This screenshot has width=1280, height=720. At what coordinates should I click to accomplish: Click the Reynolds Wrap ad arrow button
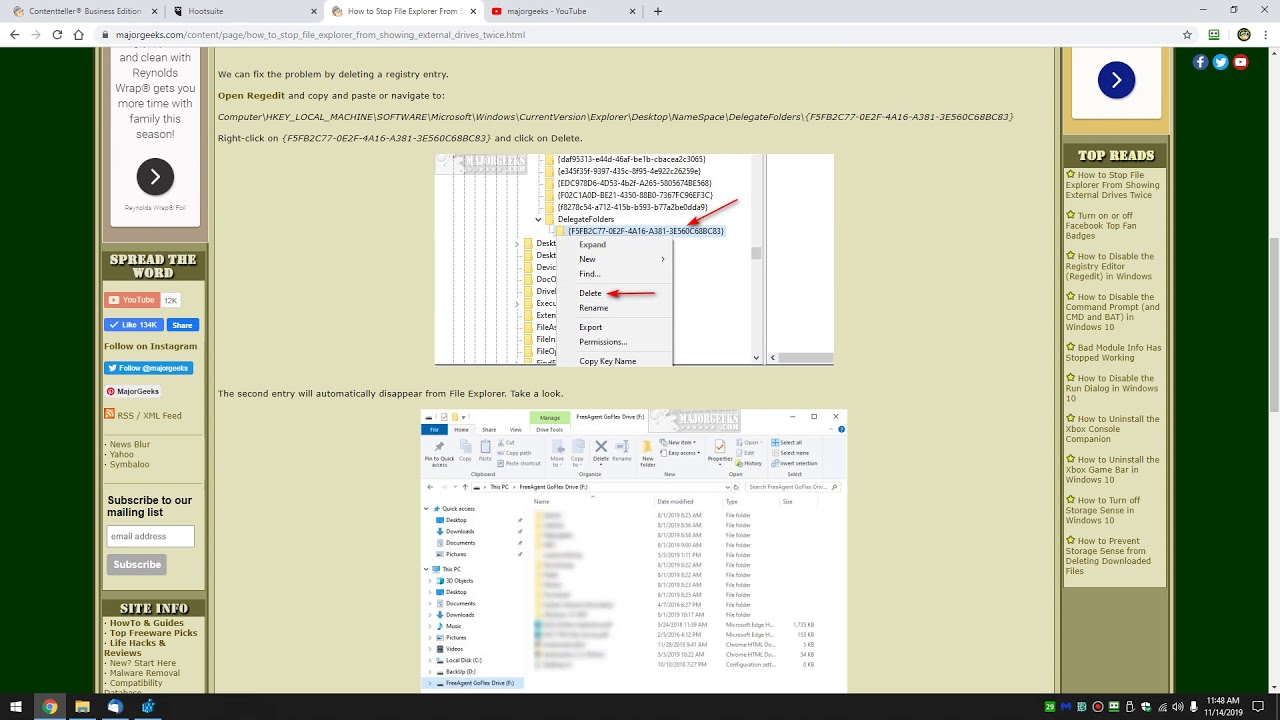[155, 178]
